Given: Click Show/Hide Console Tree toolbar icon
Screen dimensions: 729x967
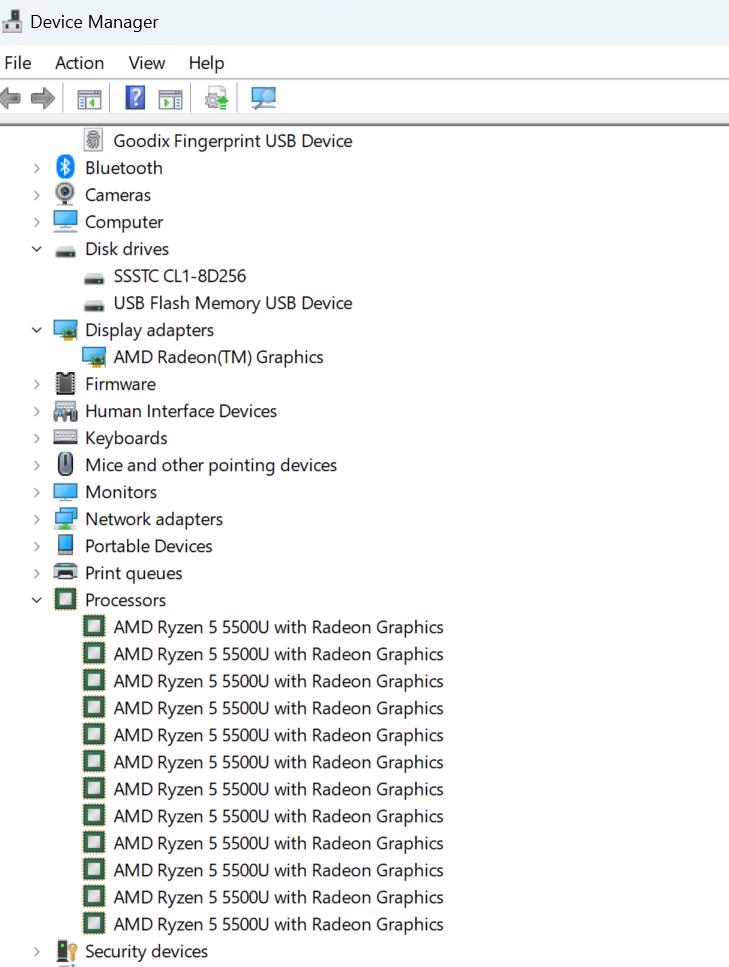Looking at the screenshot, I should (x=89, y=98).
